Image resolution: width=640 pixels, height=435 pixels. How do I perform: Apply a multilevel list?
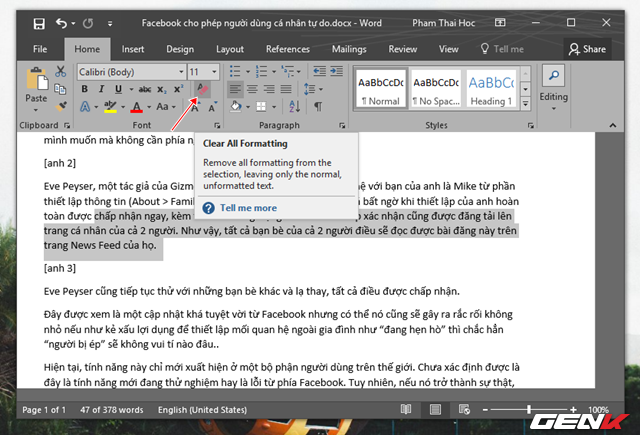[x=288, y=71]
